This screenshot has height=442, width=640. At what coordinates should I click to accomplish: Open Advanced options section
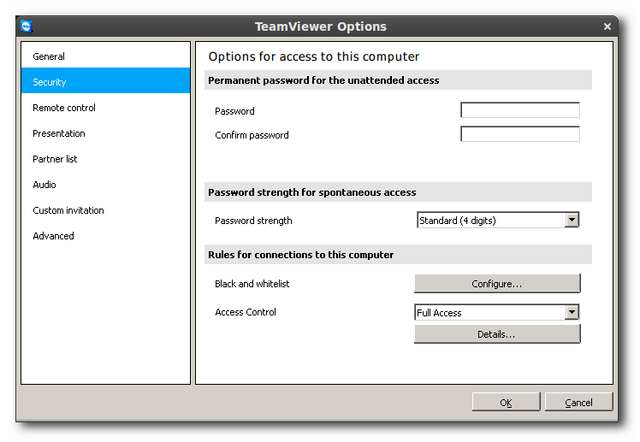click(x=53, y=236)
